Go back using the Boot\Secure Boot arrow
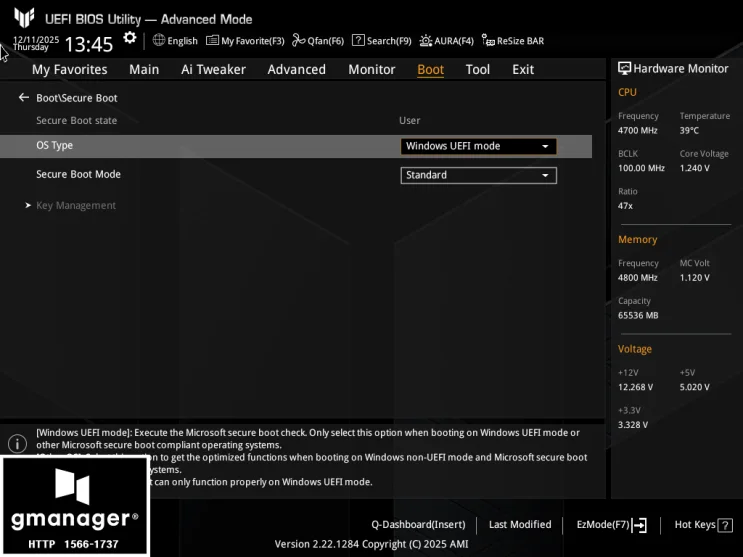743x557 pixels. (24, 98)
